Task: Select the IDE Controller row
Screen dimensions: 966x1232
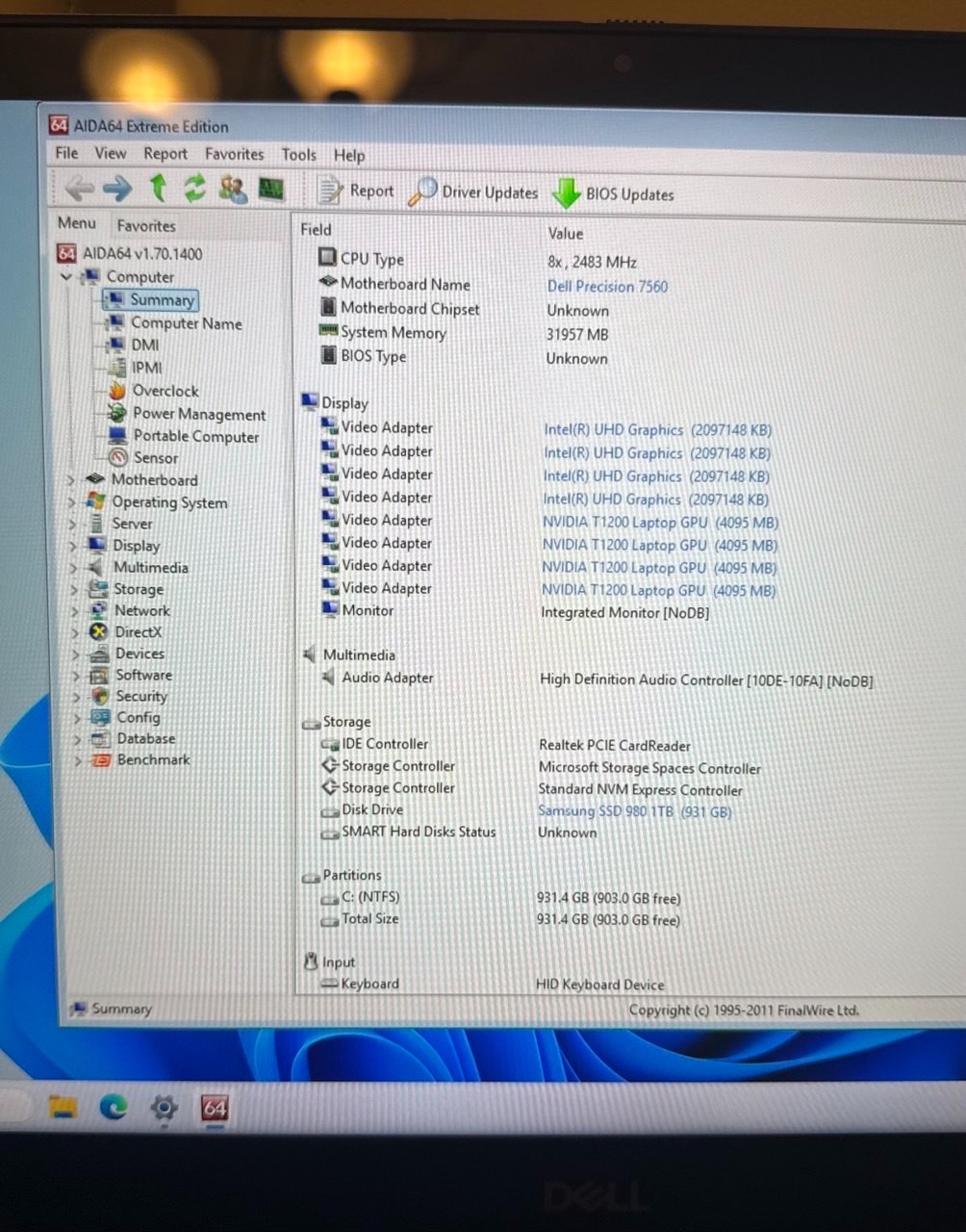Action: click(506, 744)
